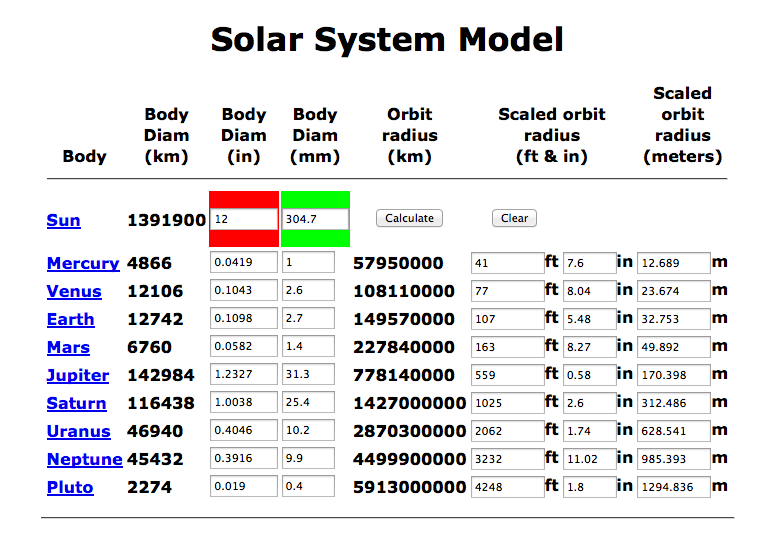Screen dimensions: 778x533
Task: Click Mercury scaled orbit meters field 12.689
Action: click(x=674, y=263)
